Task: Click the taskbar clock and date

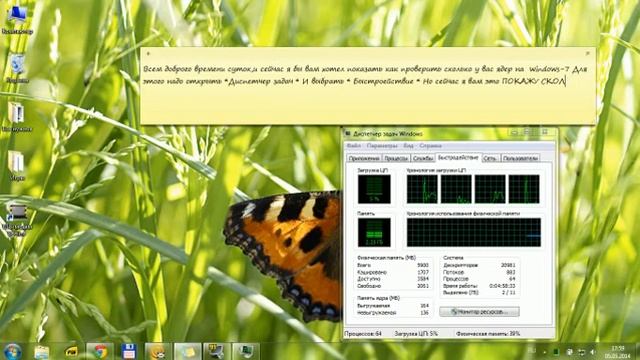Action: [x=618, y=351]
